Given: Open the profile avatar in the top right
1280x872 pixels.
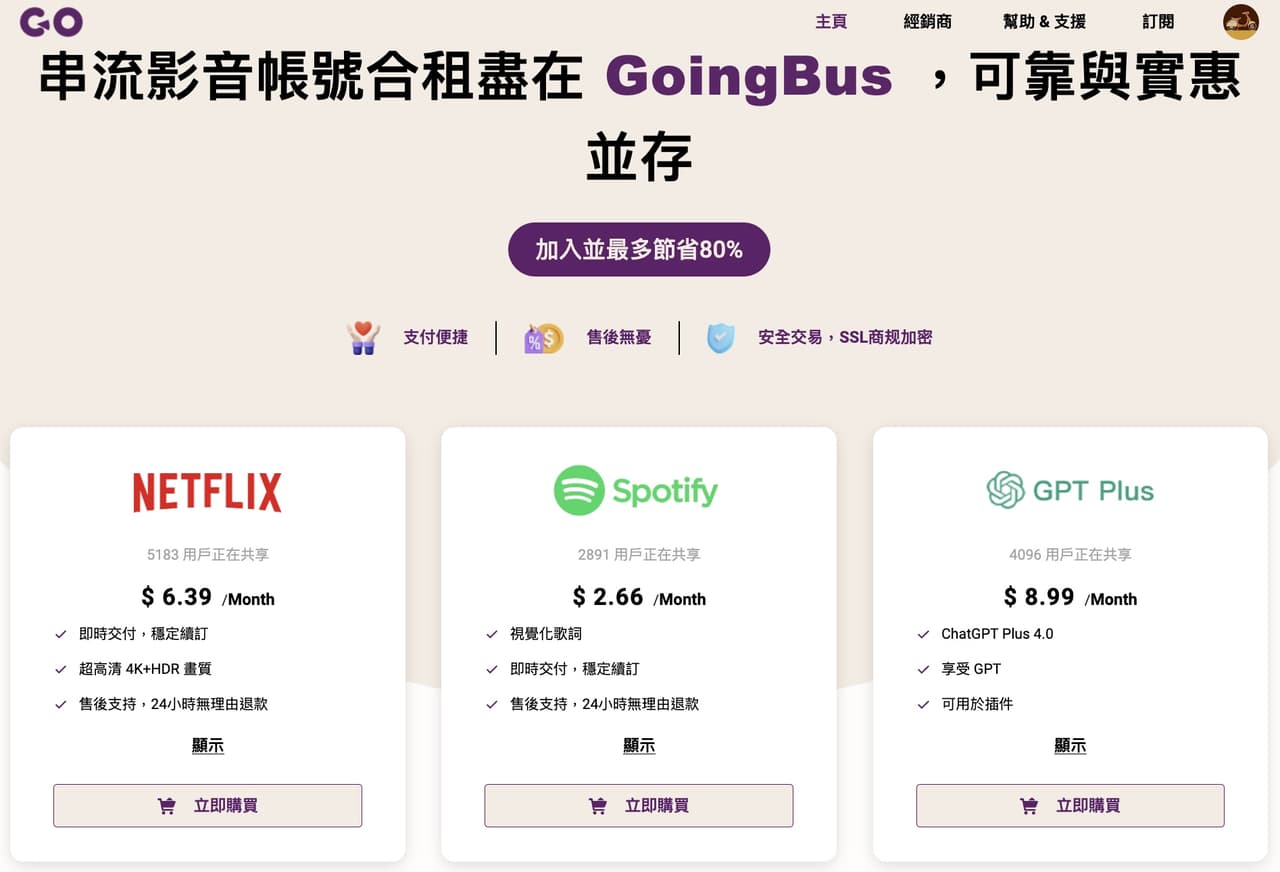Looking at the screenshot, I should coord(1240,21).
